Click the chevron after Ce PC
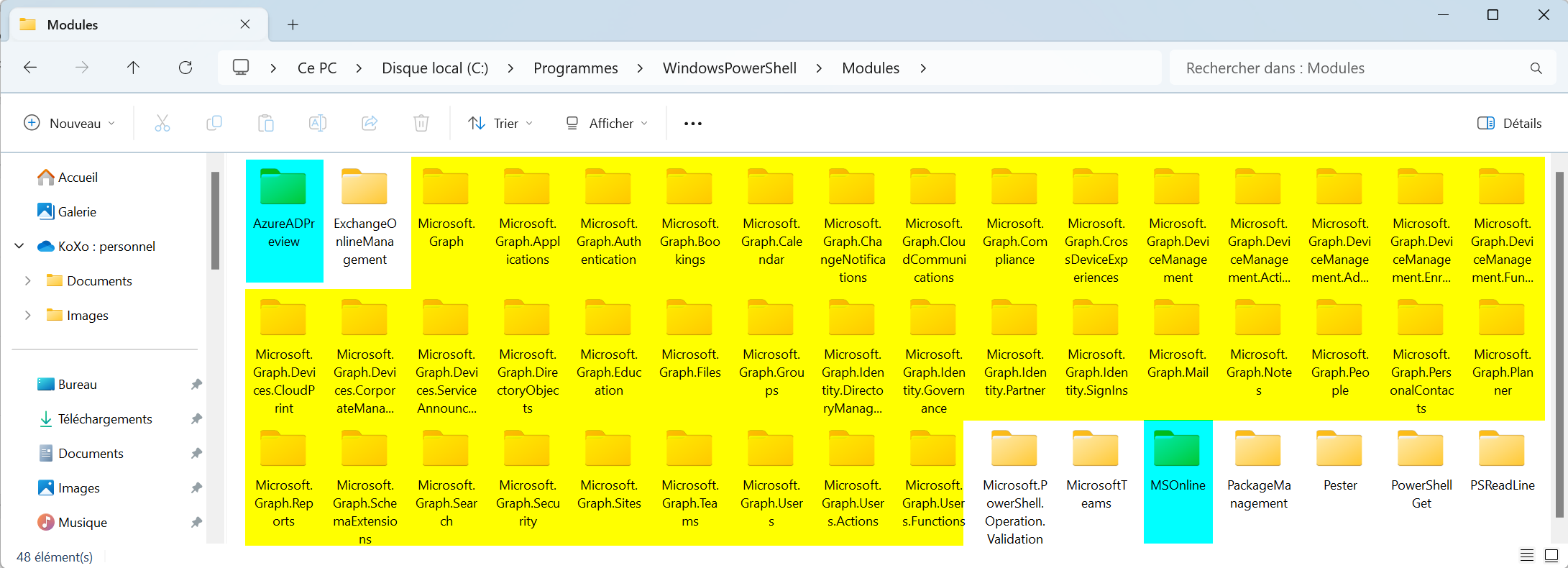Screen dimensions: 1568x568 point(359,68)
